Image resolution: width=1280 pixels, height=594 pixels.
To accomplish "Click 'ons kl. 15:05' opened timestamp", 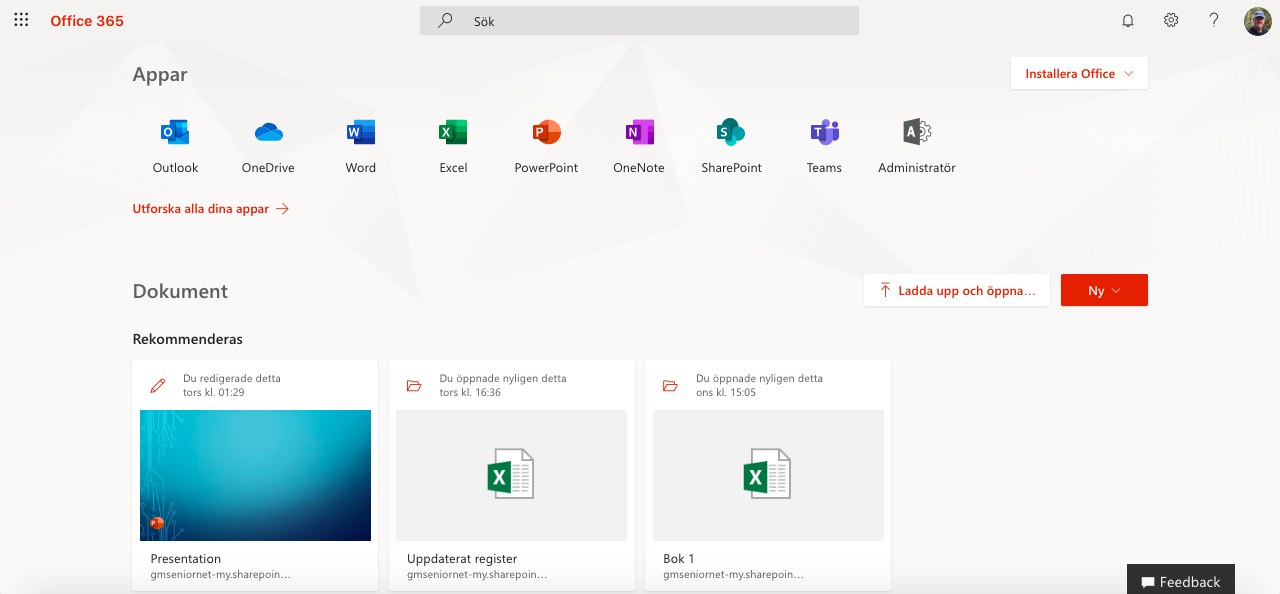I will (726, 392).
